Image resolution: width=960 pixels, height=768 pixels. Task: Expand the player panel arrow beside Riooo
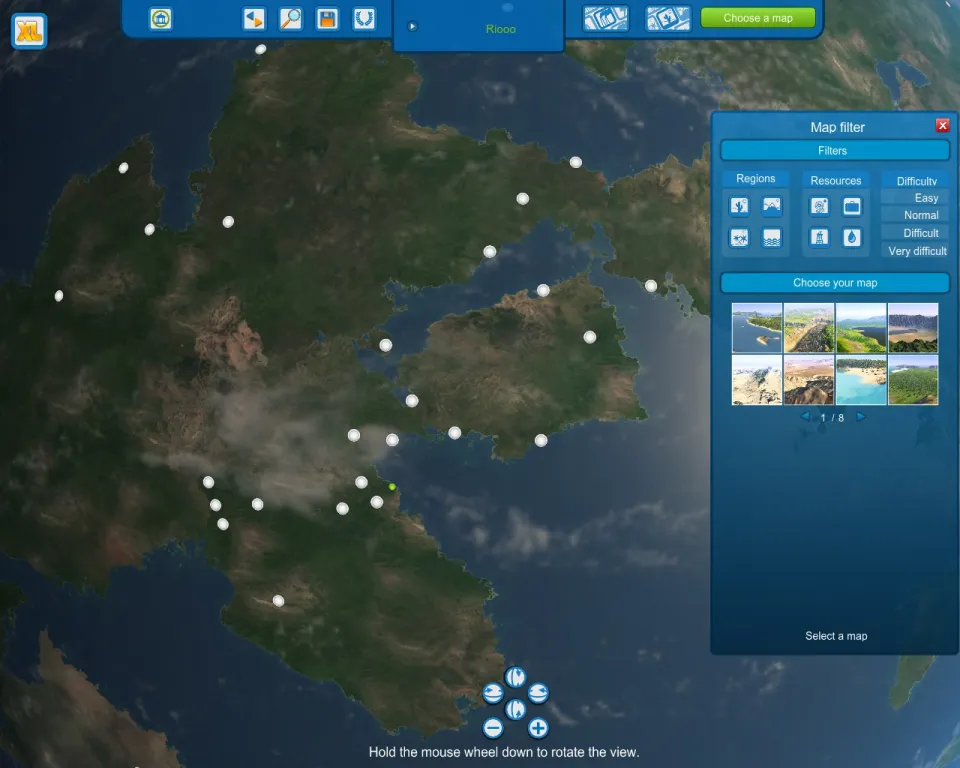pyautogui.click(x=413, y=27)
